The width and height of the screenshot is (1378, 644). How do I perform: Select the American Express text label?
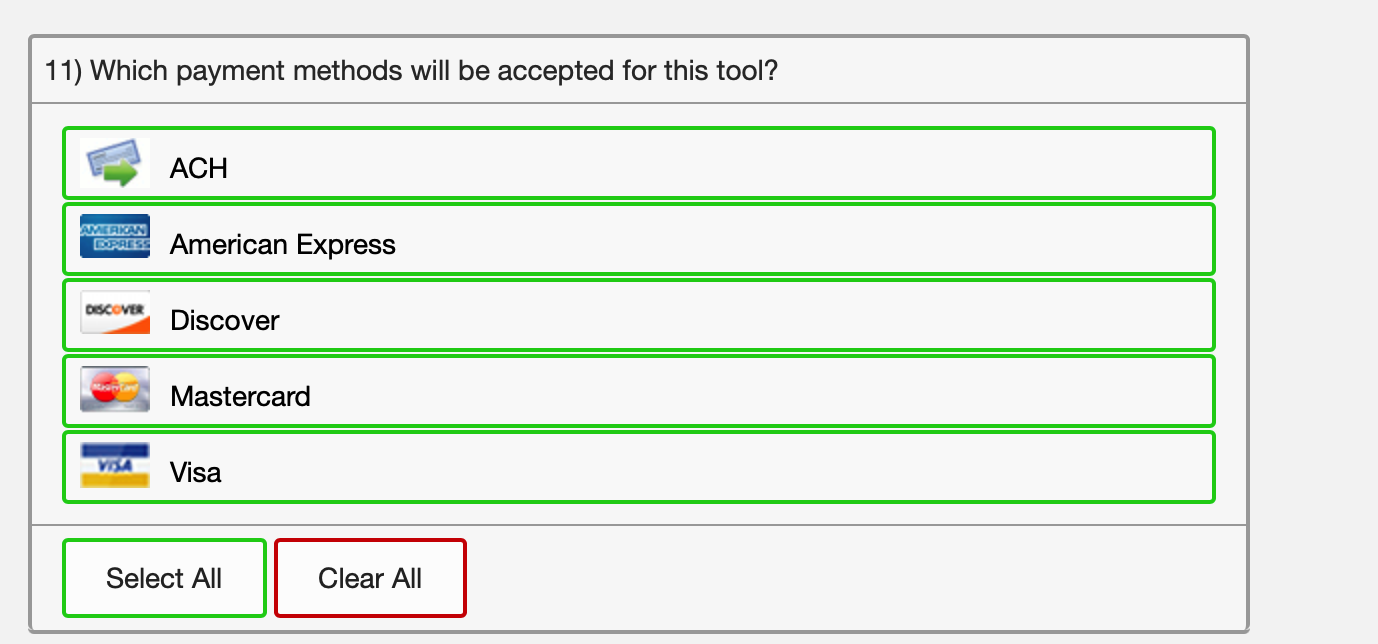click(283, 244)
